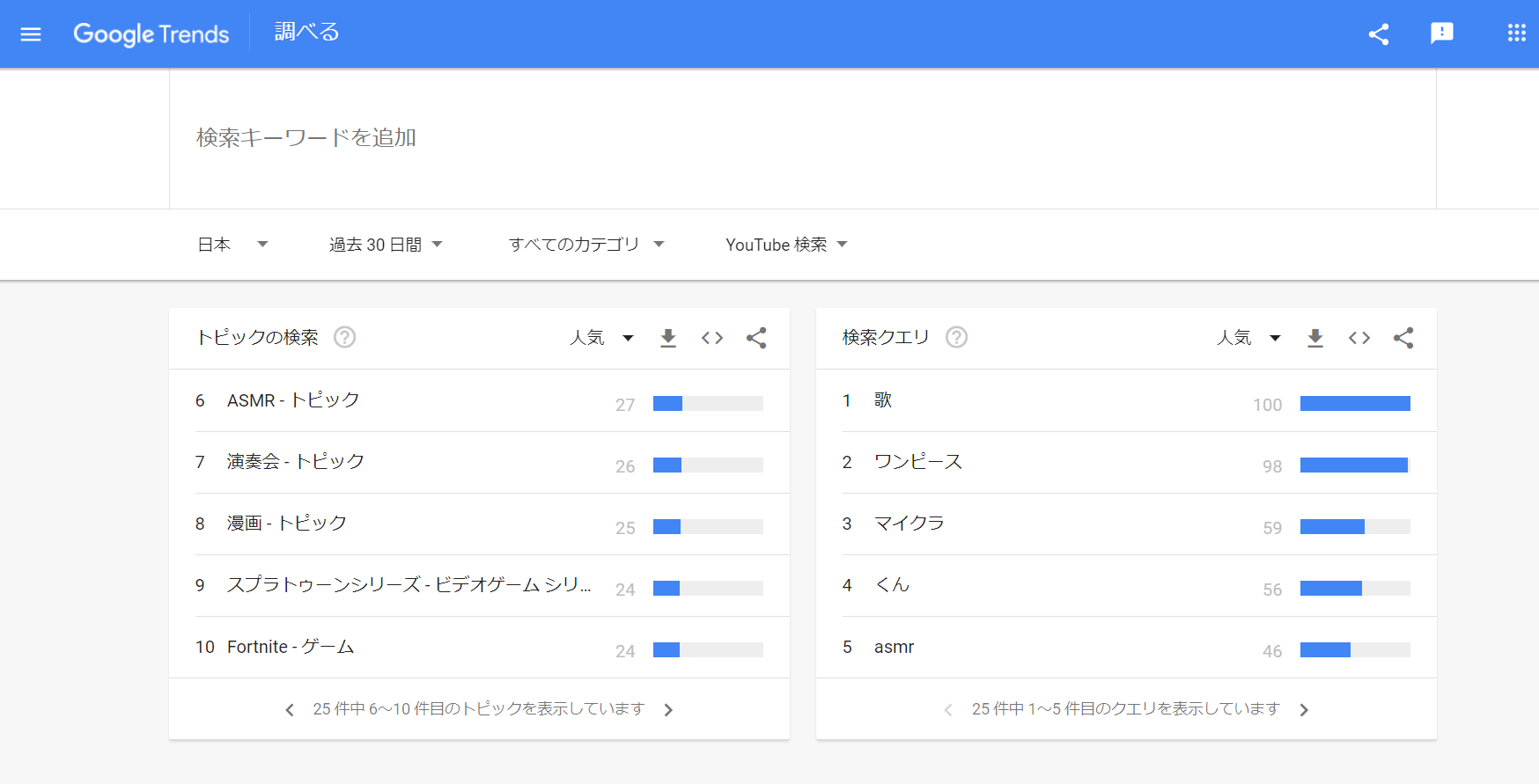Open help for トピックの検索

point(345,337)
